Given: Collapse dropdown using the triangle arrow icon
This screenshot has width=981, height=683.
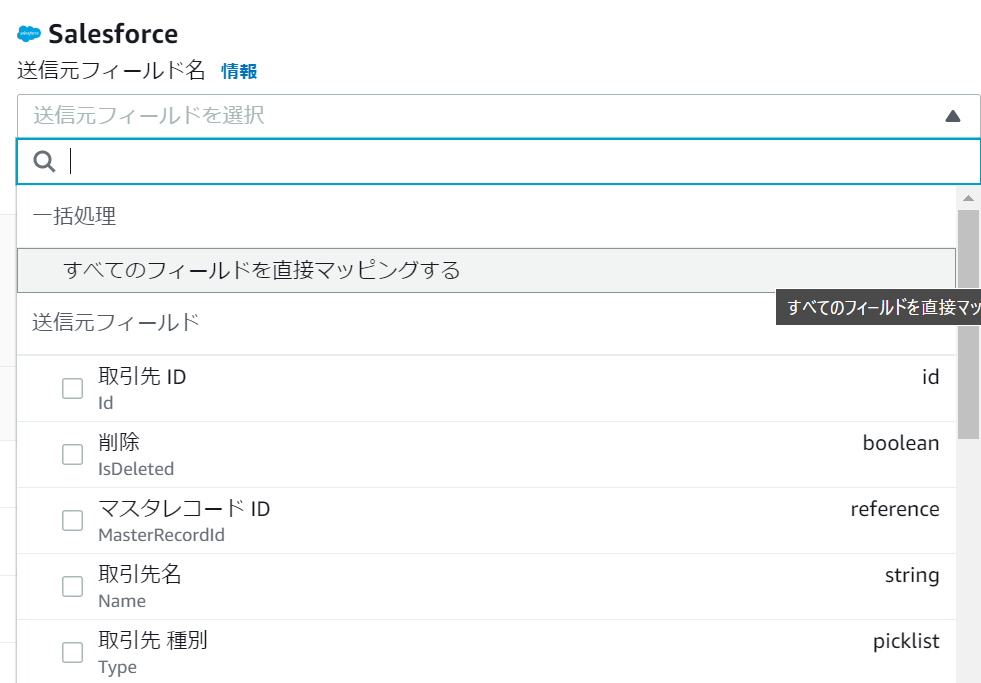Looking at the screenshot, I should click(x=952, y=116).
